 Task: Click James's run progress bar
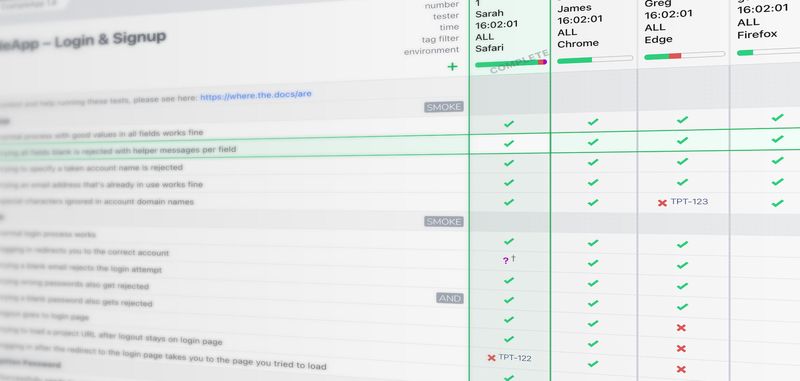[595, 60]
